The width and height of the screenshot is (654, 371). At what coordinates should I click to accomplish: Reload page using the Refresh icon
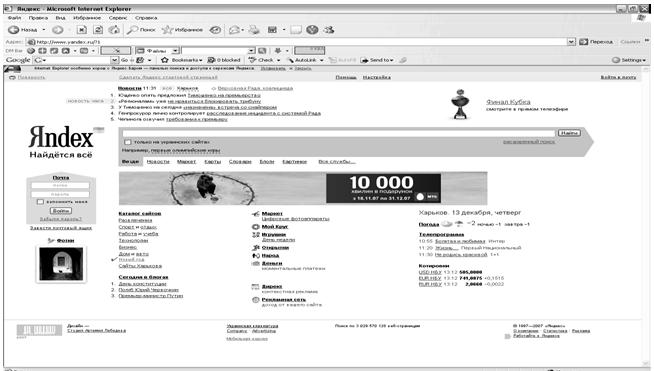(x=98, y=30)
